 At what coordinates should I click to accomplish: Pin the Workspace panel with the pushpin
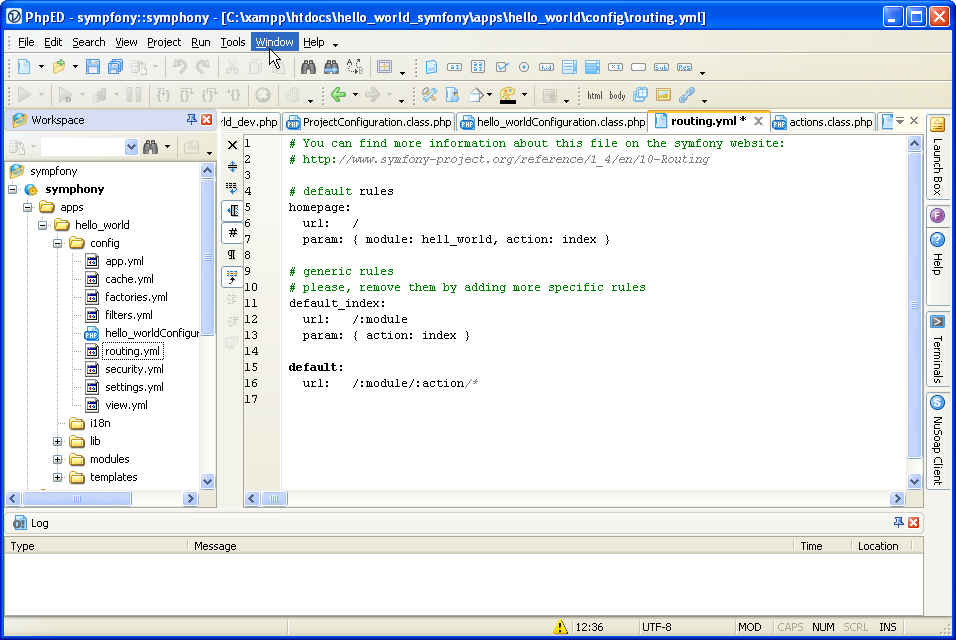coord(192,120)
